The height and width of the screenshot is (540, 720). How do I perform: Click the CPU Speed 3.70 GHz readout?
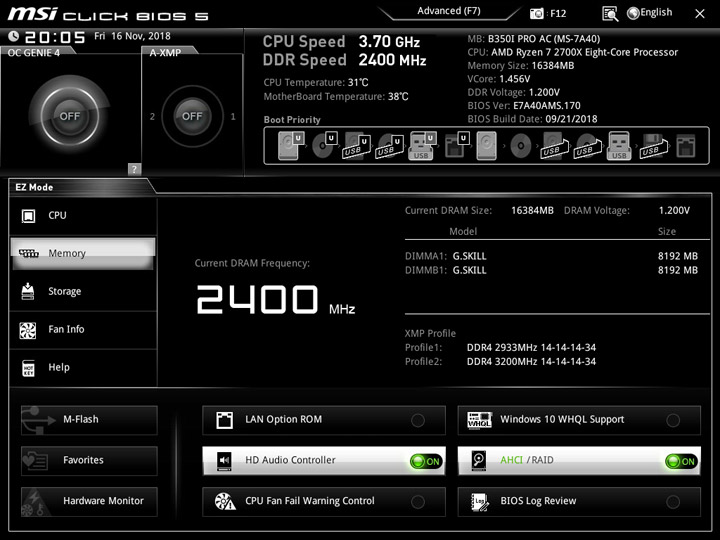[x=341, y=42]
